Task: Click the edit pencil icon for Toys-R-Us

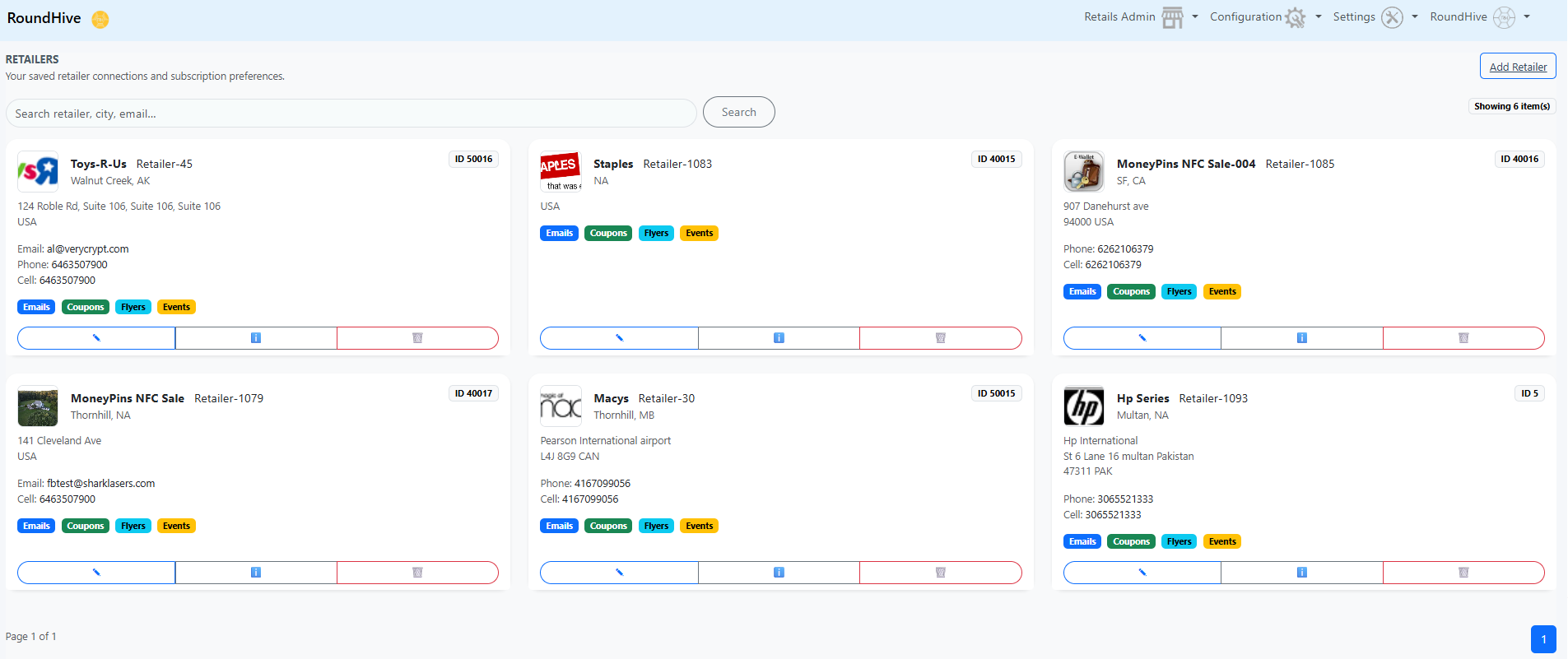Action: point(96,338)
